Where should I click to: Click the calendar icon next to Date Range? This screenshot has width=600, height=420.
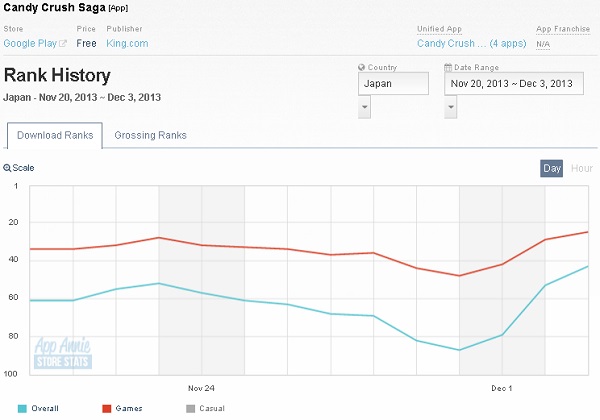pyautogui.click(x=448, y=67)
